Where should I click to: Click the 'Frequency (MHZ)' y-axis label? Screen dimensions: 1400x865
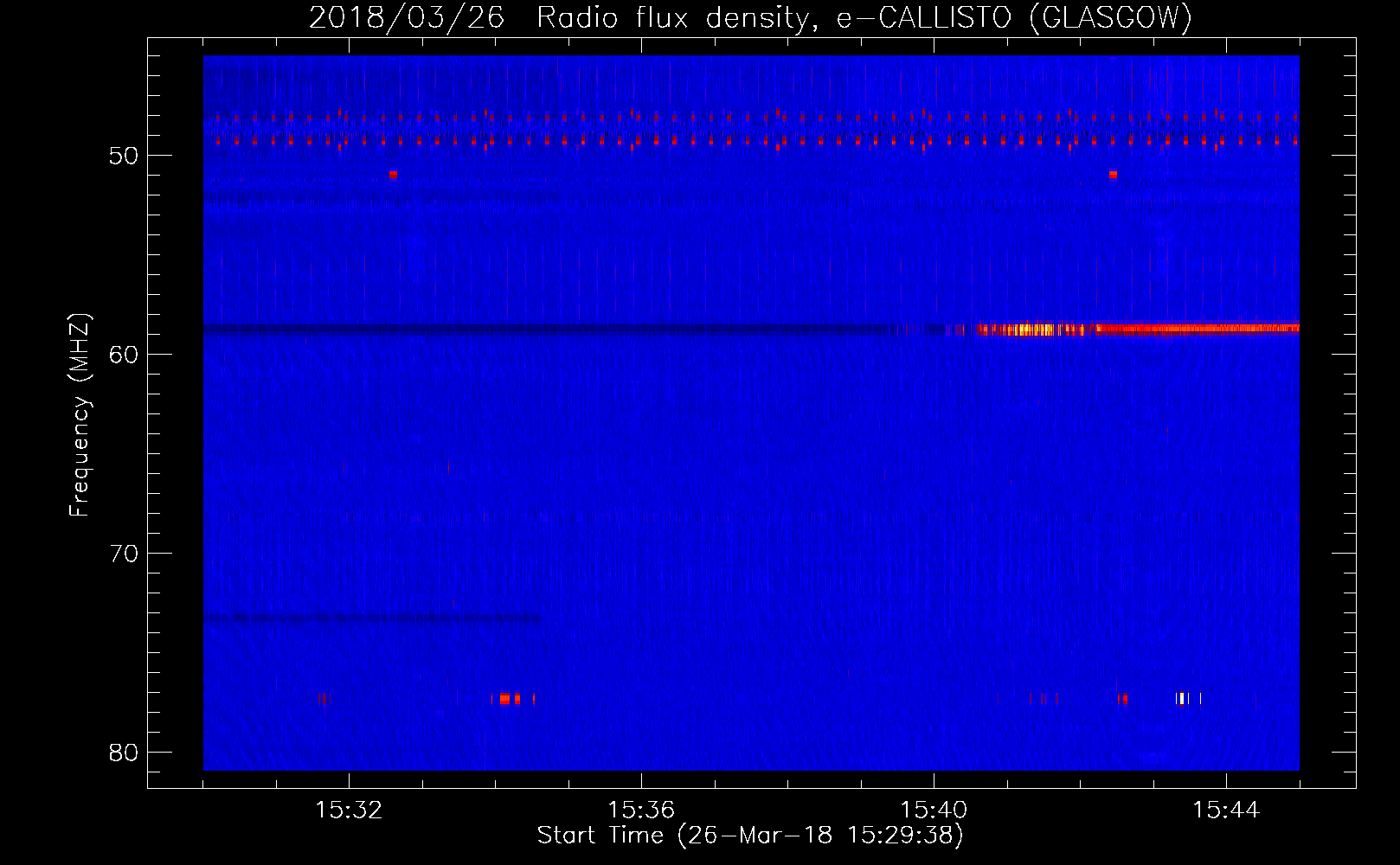pyautogui.click(x=80, y=415)
